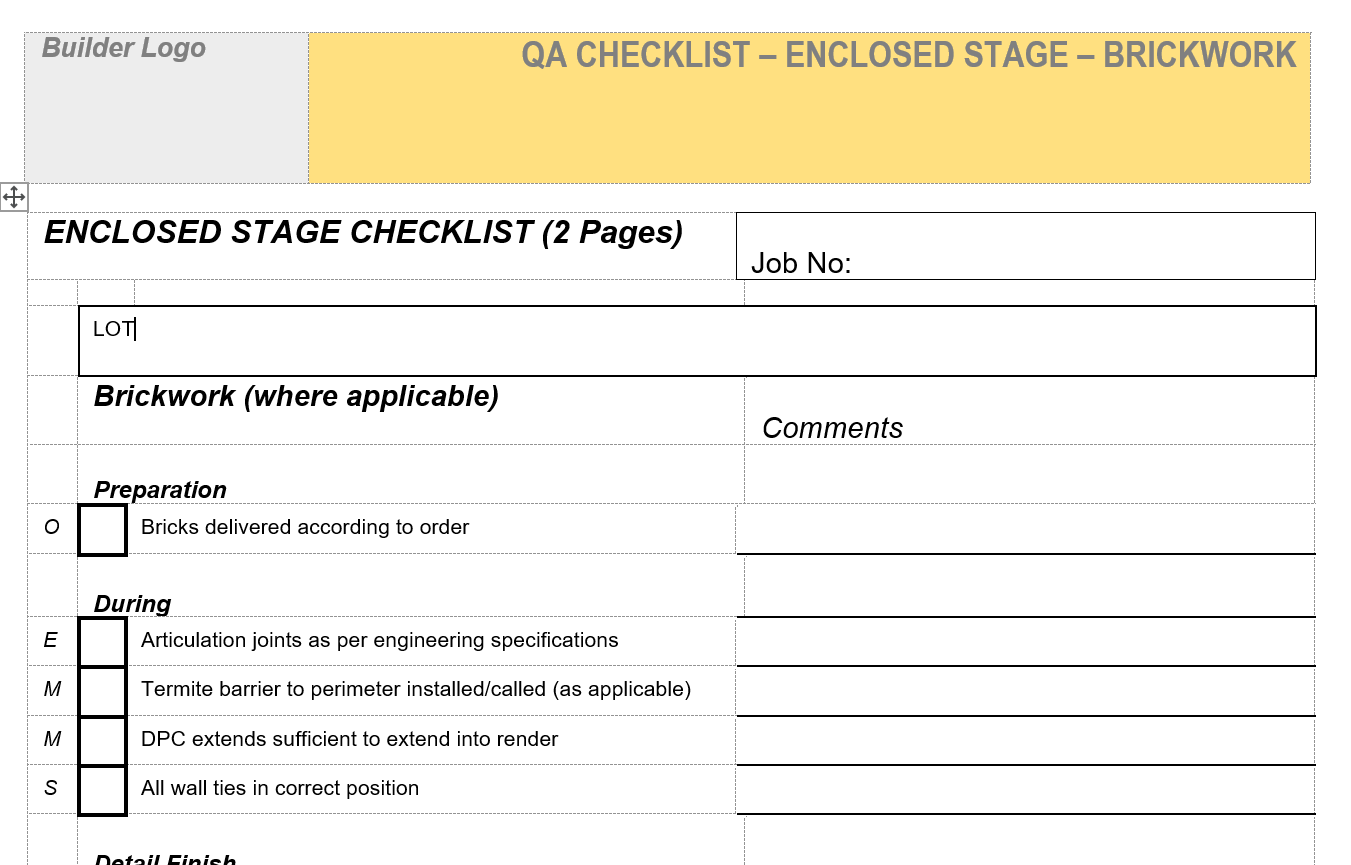Check the Articulation joints checkbox

coord(102,641)
